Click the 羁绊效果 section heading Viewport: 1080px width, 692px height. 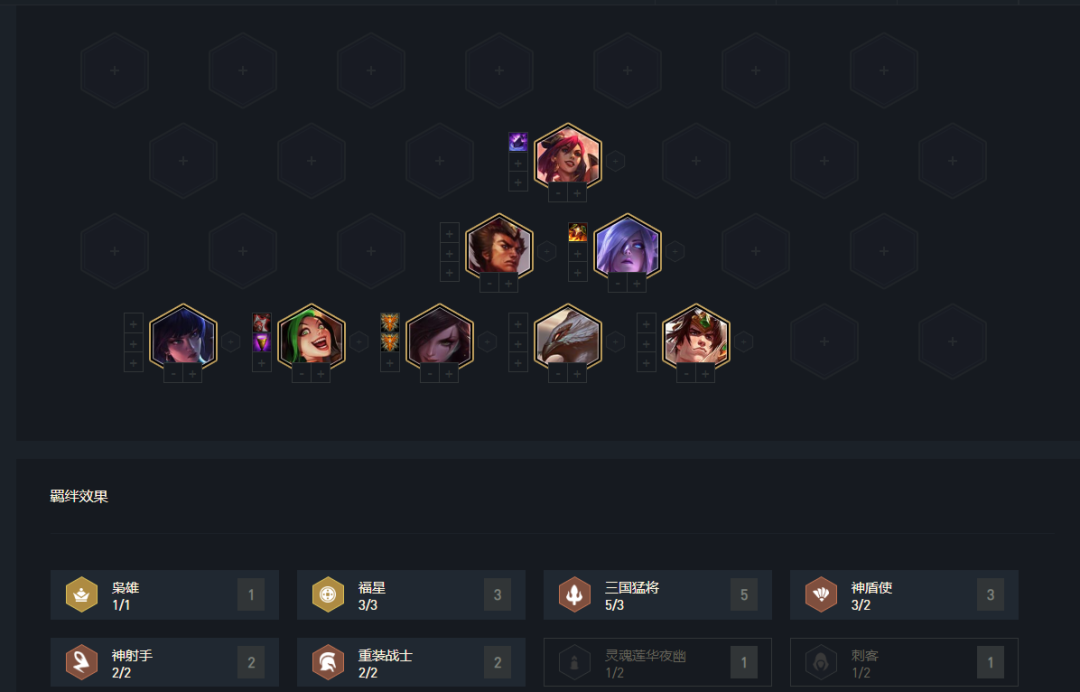tap(79, 496)
